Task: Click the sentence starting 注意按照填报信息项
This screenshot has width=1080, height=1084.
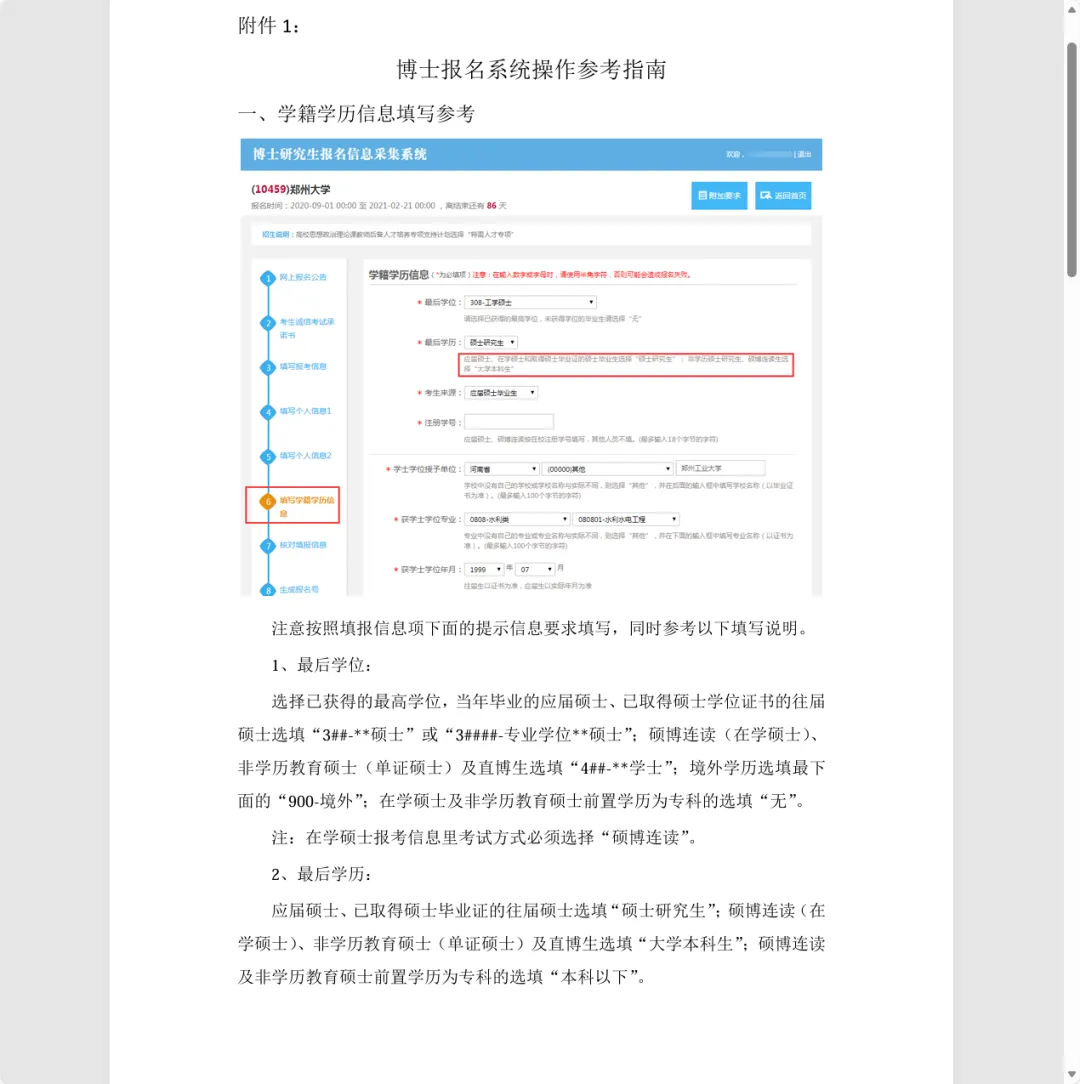Action: (x=540, y=628)
